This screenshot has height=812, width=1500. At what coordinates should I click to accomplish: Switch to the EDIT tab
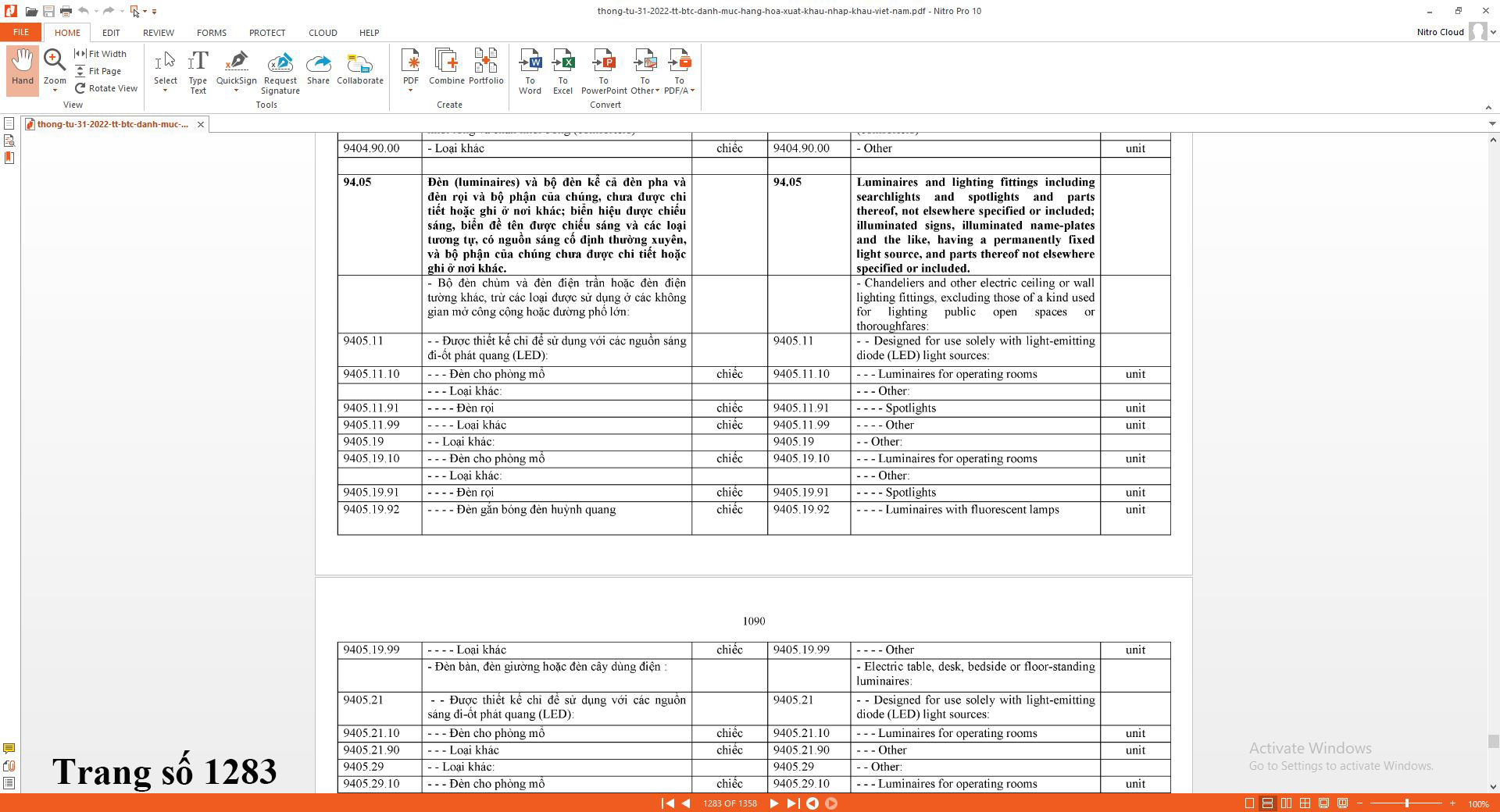(111, 33)
